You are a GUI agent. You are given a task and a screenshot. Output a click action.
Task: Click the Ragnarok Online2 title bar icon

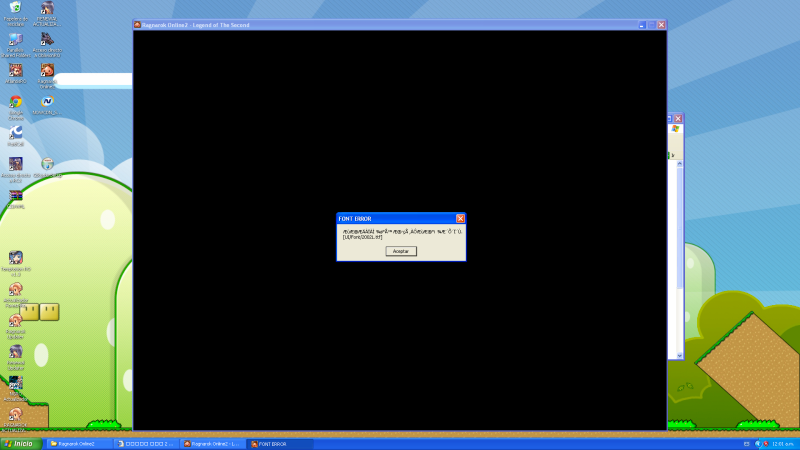pos(137,24)
